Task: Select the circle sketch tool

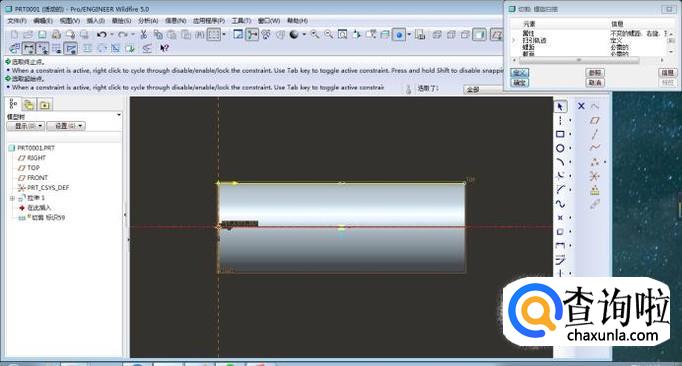Action: [560, 148]
